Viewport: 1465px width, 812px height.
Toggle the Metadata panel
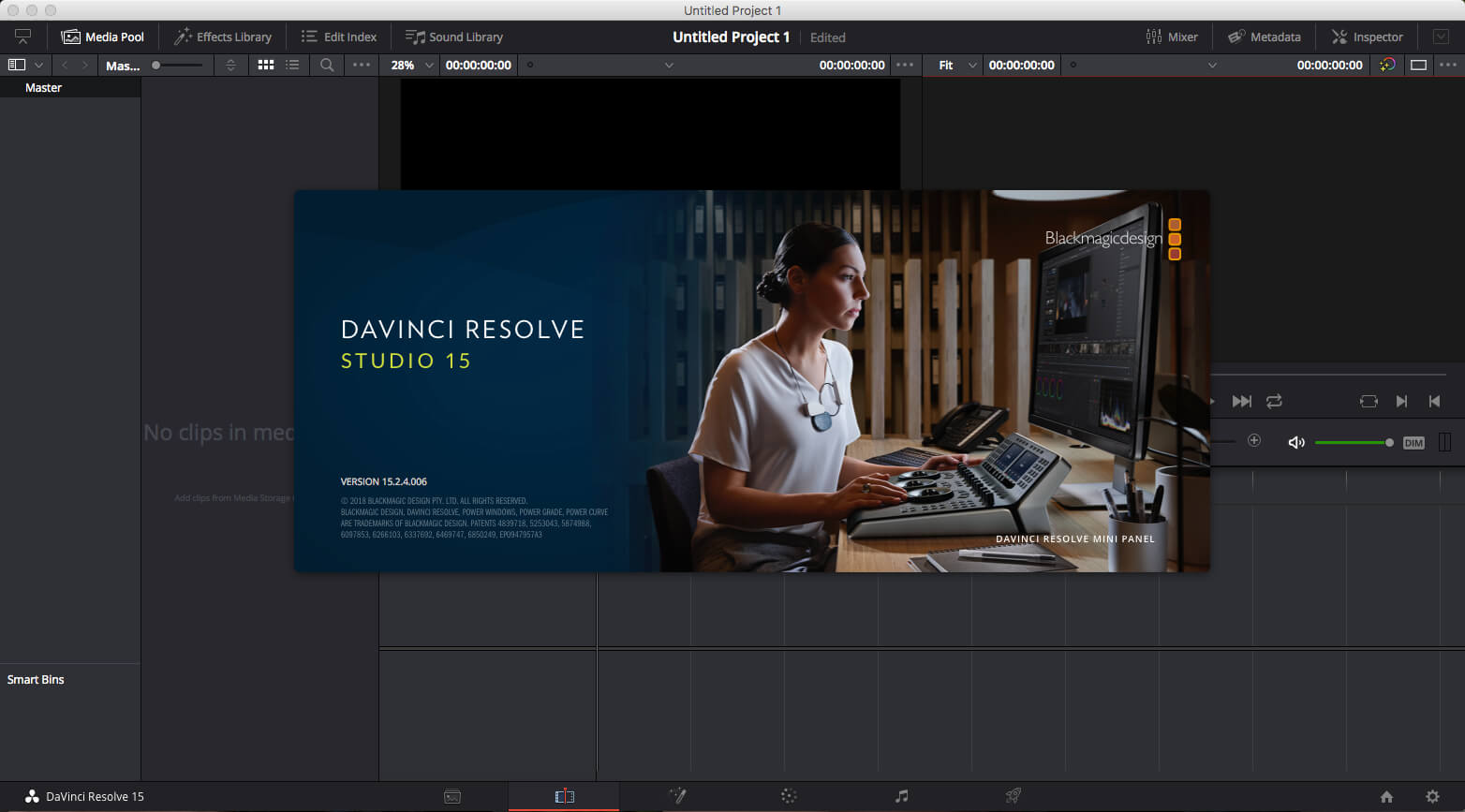[x=1265, y=37]
